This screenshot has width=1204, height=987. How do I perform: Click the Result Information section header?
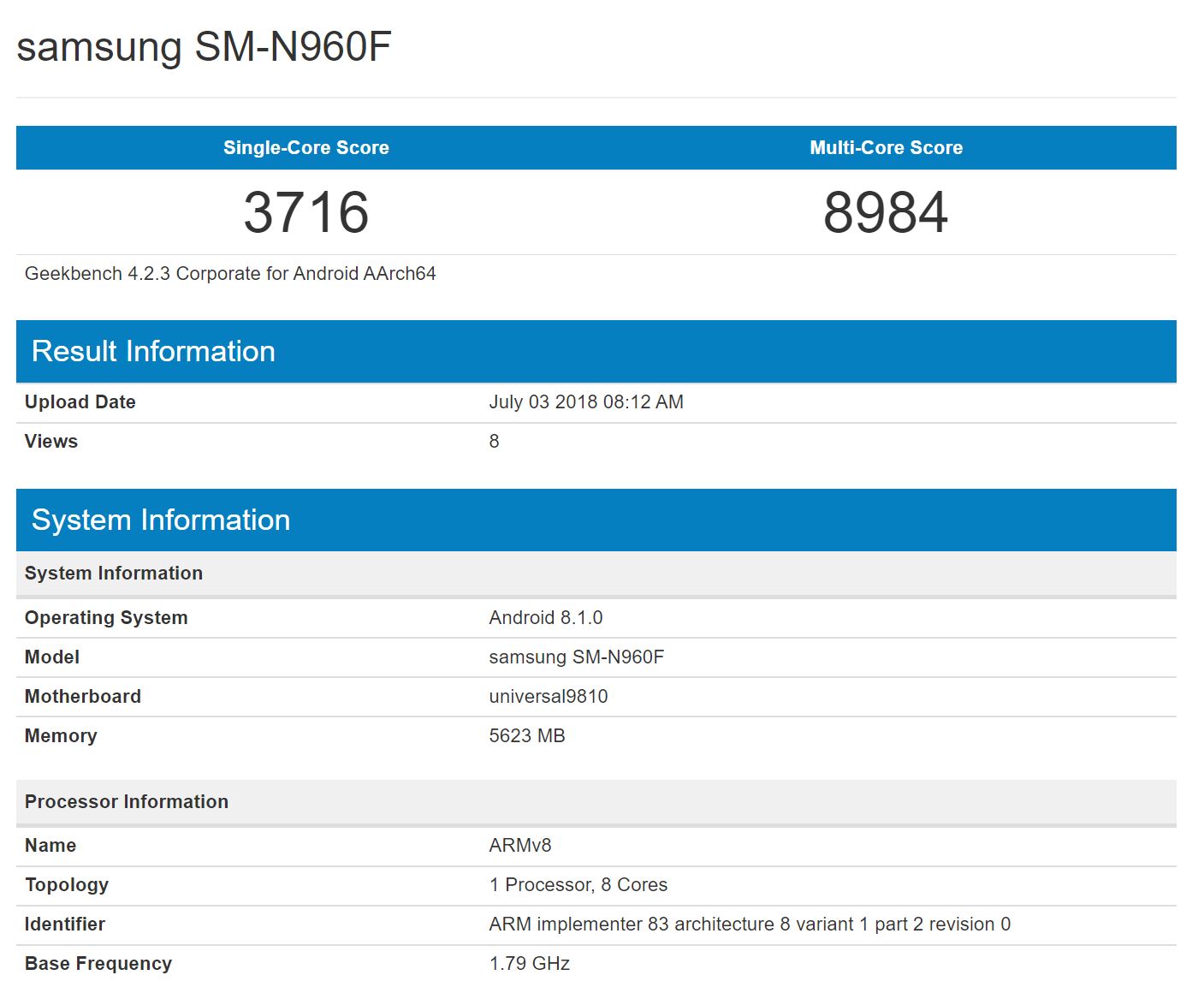point(153,351)
